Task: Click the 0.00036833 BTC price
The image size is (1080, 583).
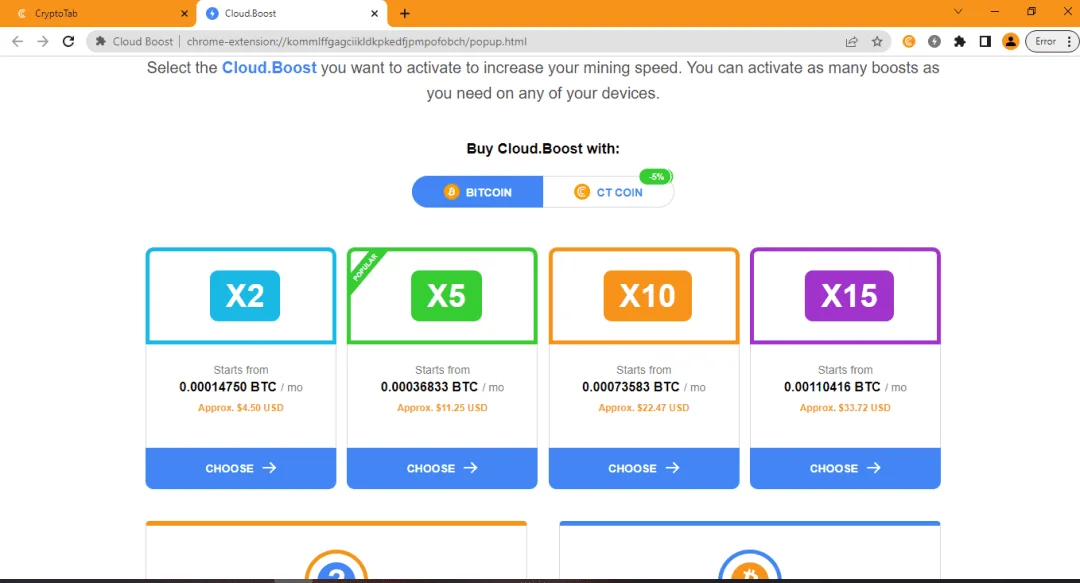Action: pyautogui.click(x=429, y=387)
